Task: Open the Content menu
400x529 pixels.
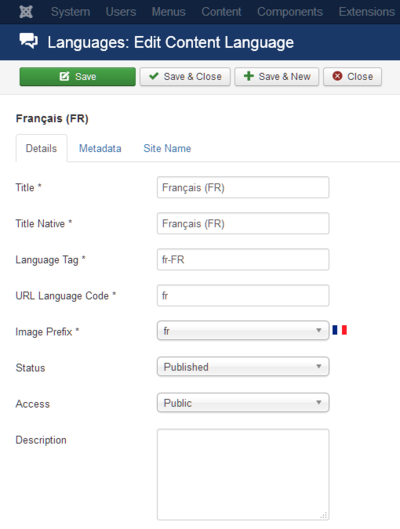Action: tap(221, 12)
